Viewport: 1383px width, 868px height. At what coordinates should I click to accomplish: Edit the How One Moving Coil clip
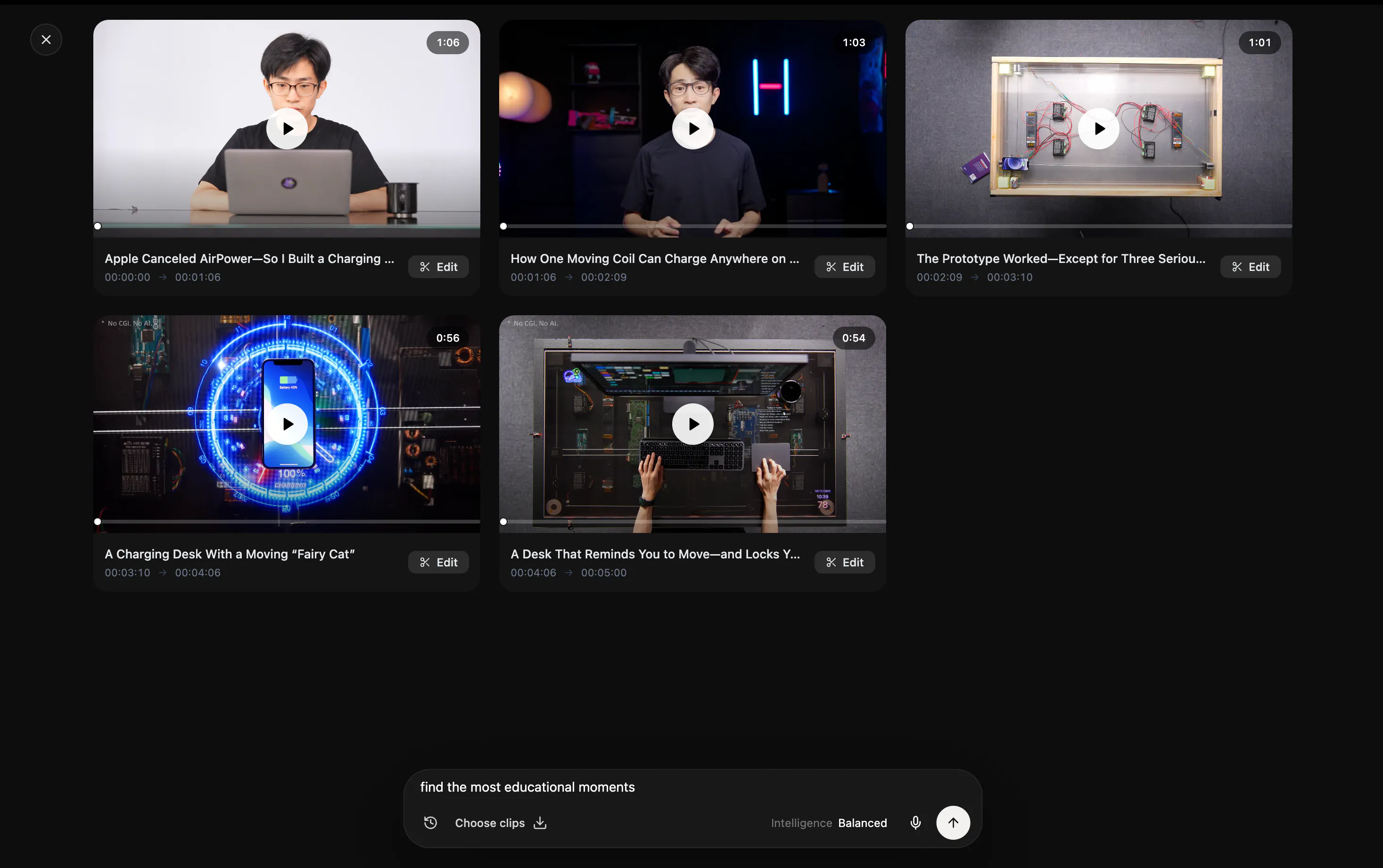point(845,267)
